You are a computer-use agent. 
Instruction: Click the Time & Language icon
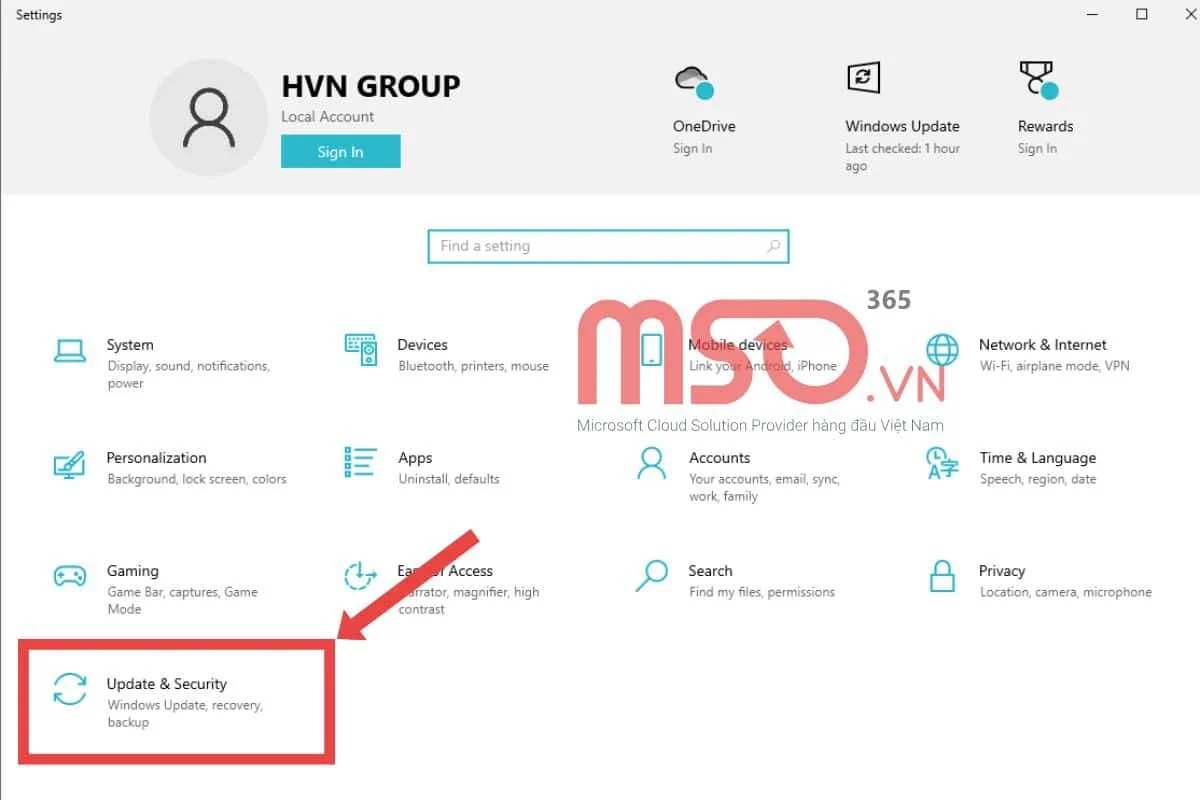942,463
